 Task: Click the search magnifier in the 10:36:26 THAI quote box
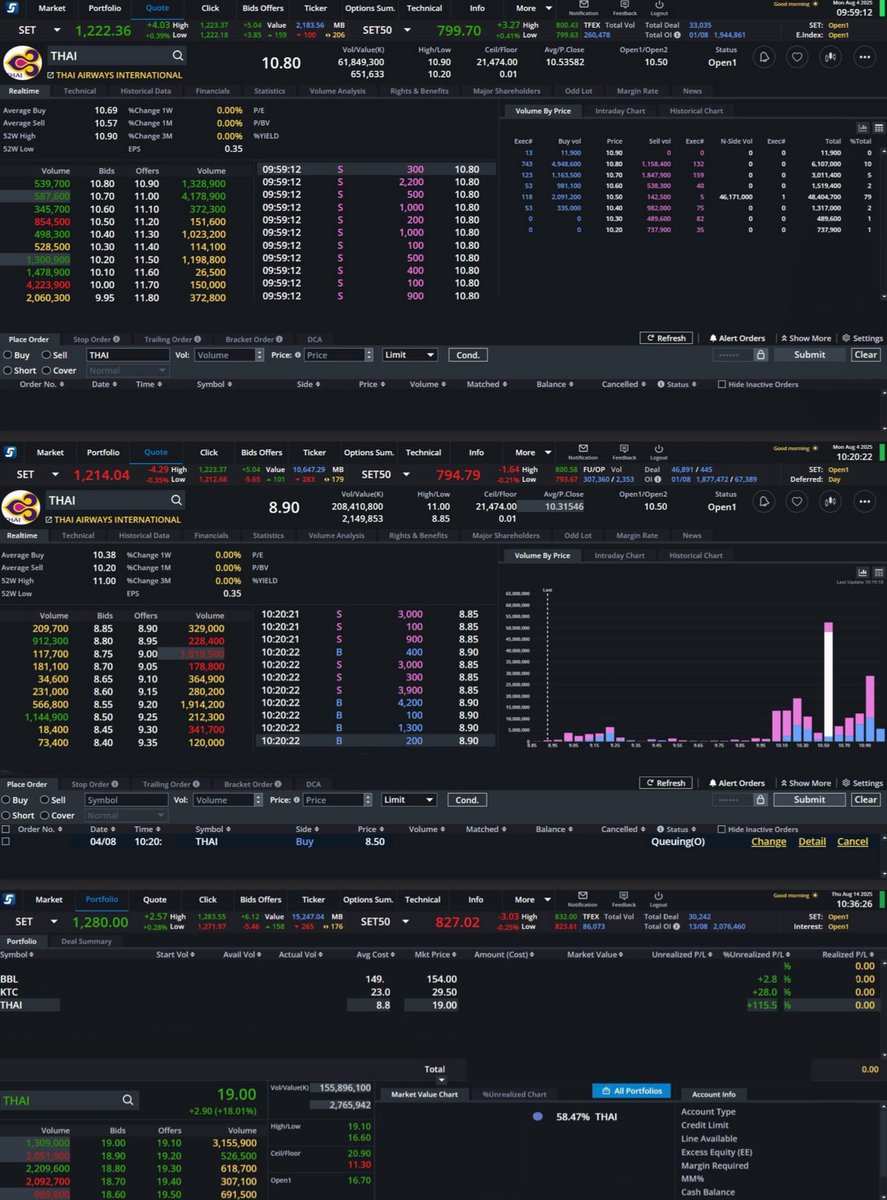(x=128, y=1100)
